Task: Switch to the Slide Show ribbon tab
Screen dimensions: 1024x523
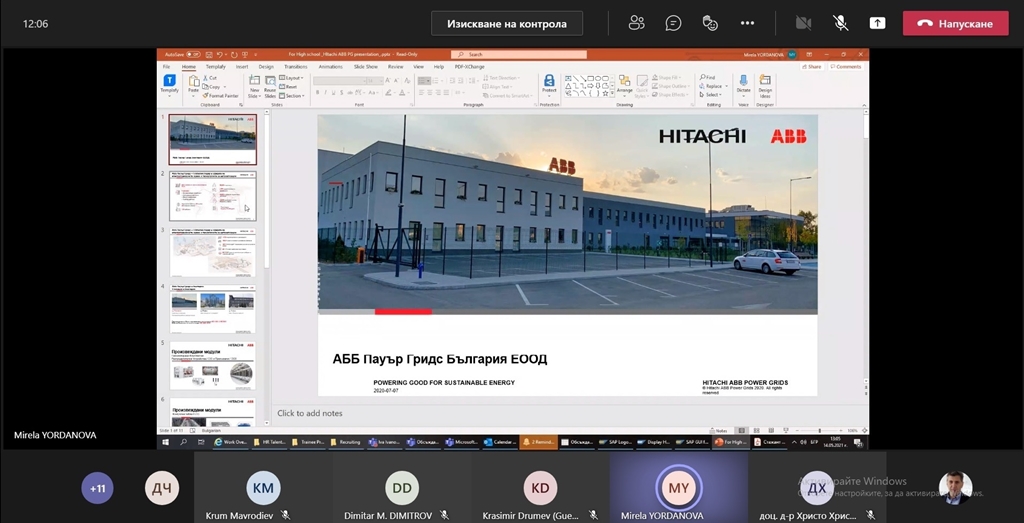Action: tap(367, 67)
